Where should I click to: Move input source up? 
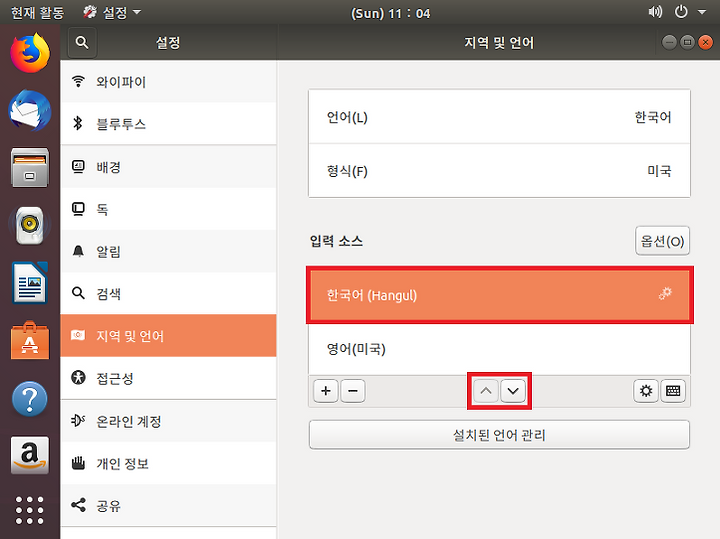click(486, 391)
